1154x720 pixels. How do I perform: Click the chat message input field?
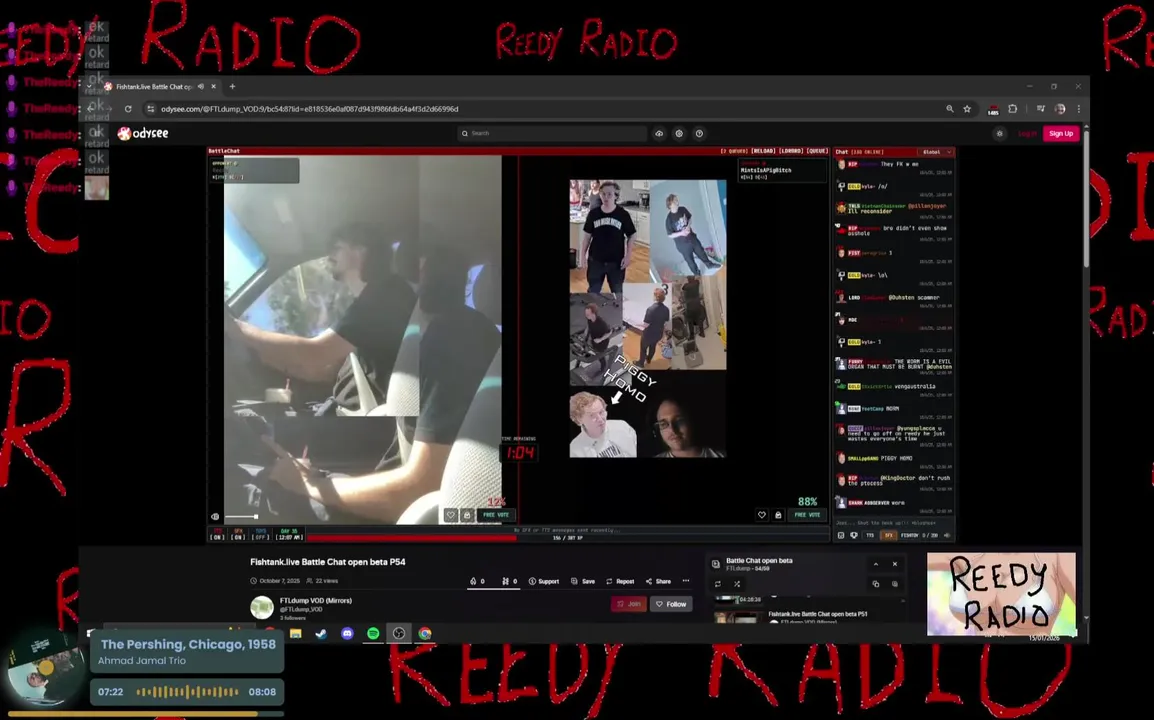tap(893, 523)
